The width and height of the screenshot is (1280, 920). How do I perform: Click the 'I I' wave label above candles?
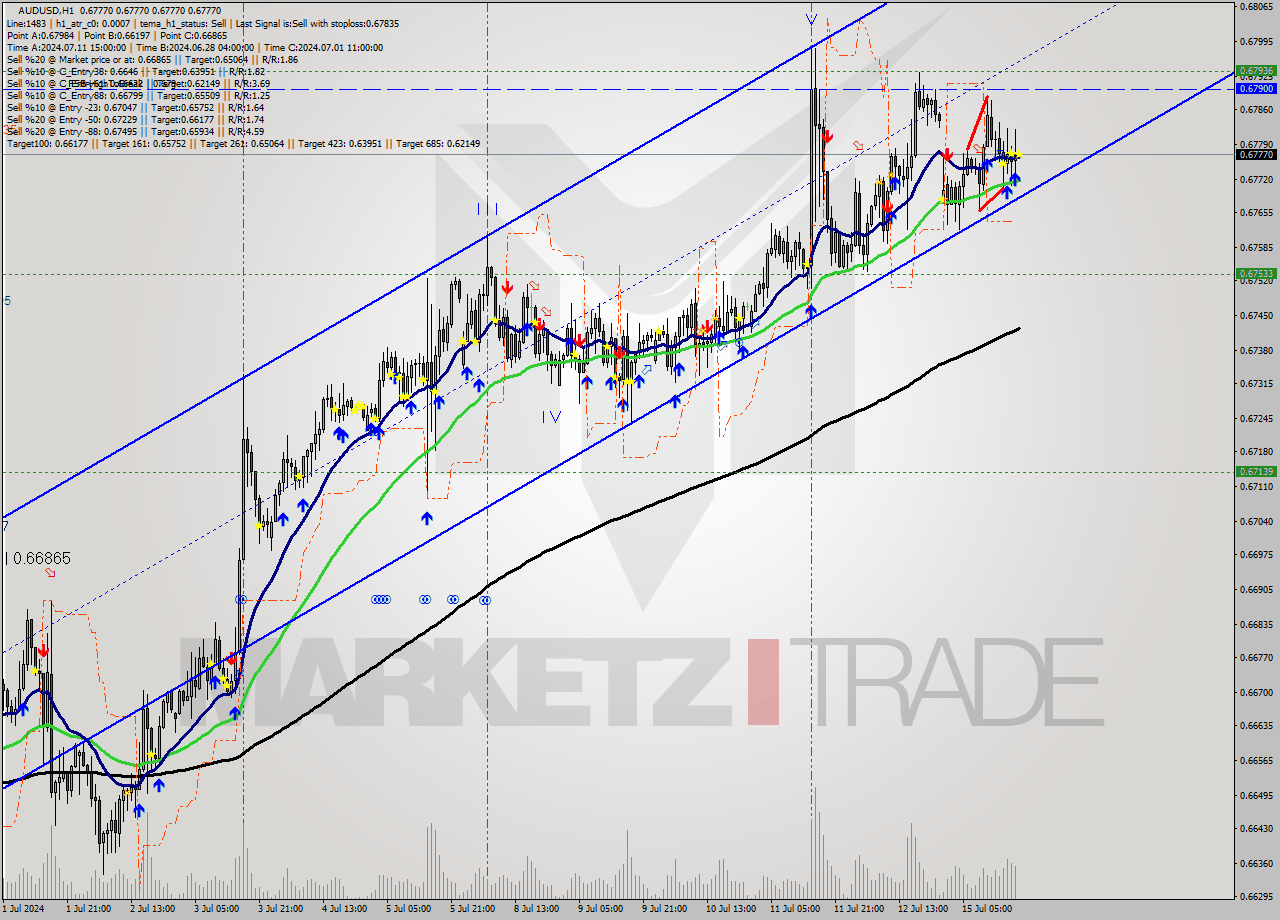487,208
